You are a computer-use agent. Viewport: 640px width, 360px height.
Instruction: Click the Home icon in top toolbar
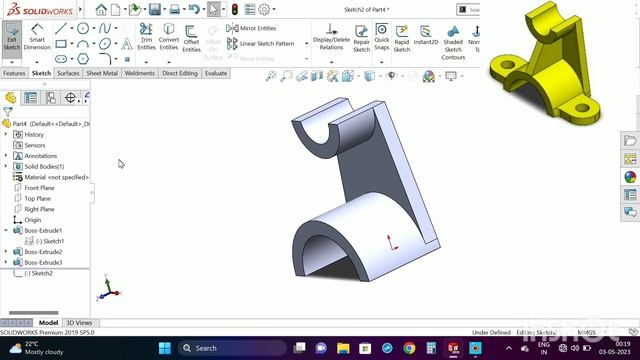pos(101,9)
